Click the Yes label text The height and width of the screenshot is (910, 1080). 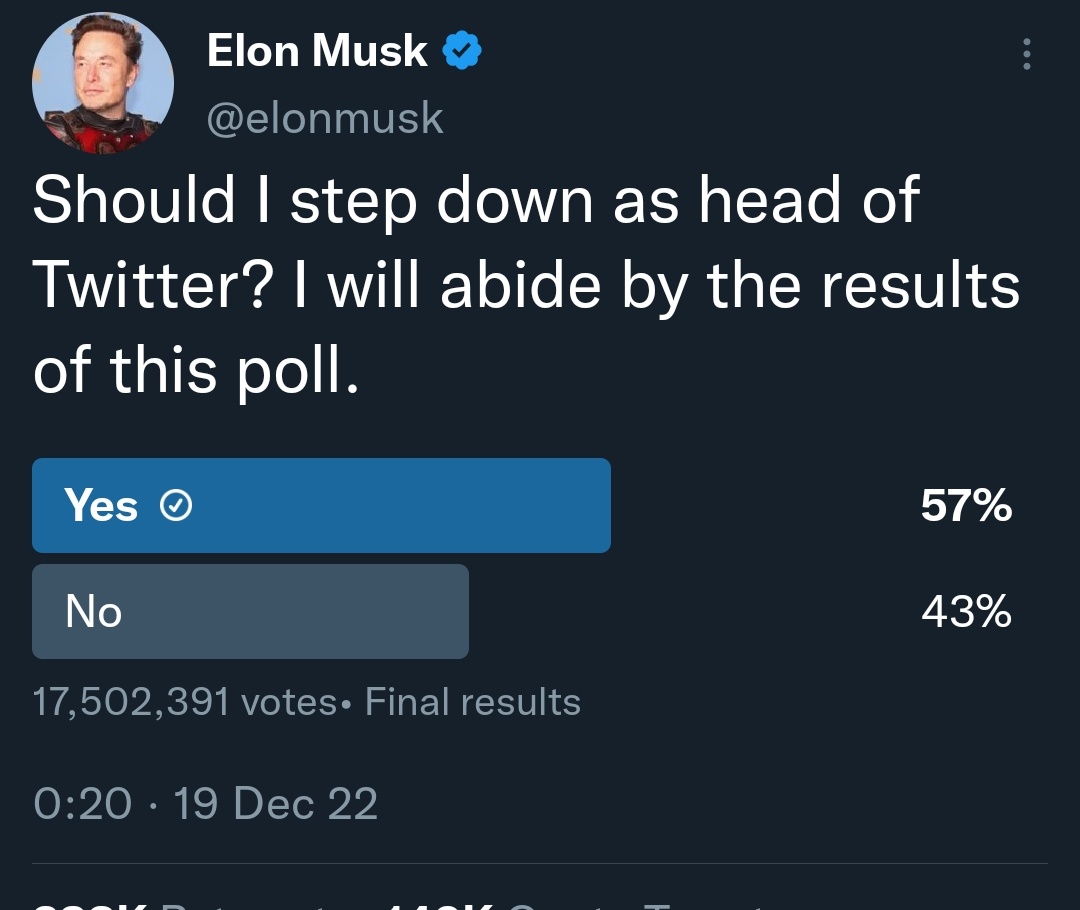tap(101, 505)
